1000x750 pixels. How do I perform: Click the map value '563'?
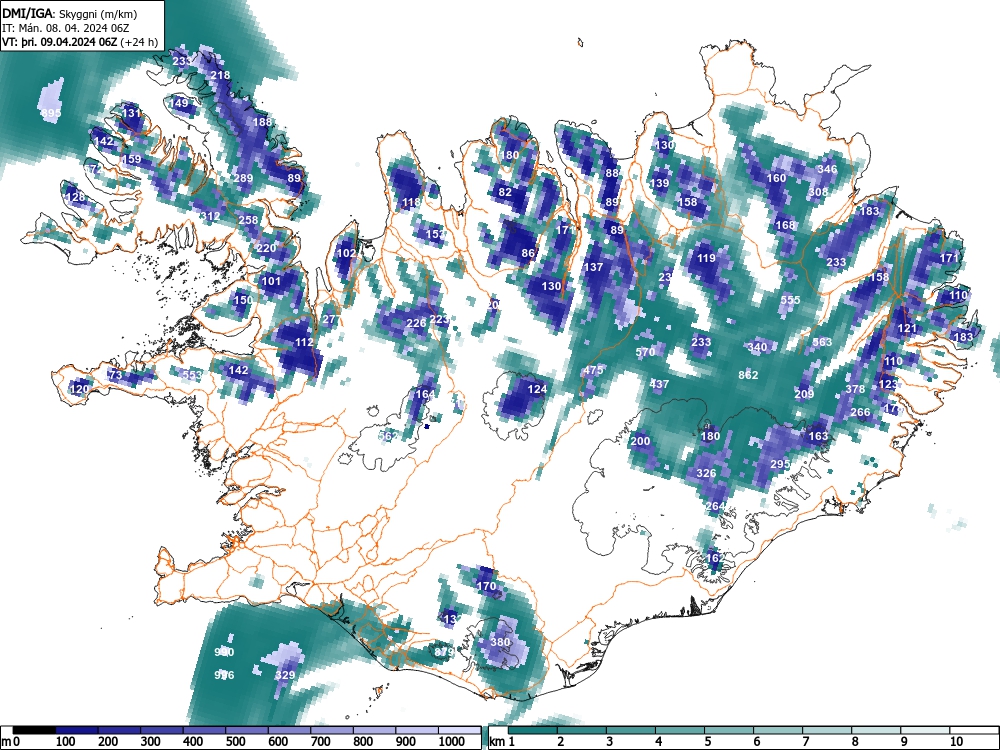tap(822, 342)
